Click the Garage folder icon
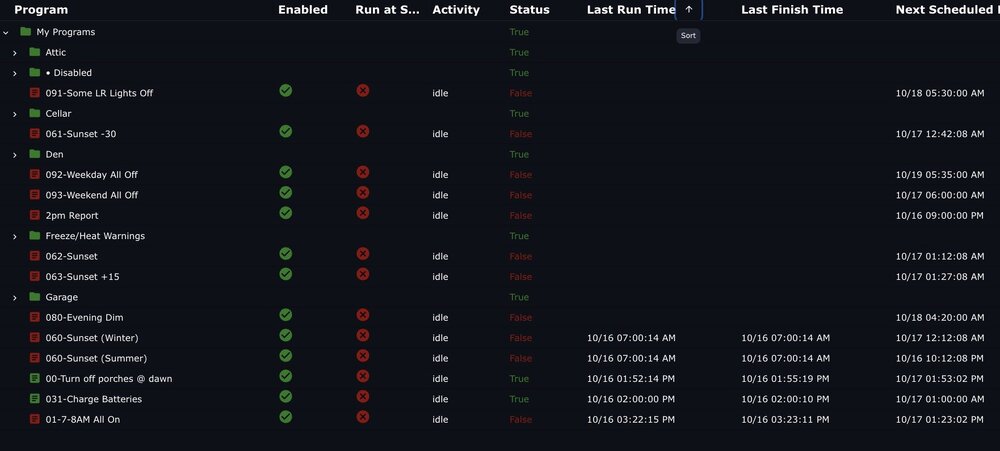The height and width of the screenshot is (451, 1000). click(34, 297)
